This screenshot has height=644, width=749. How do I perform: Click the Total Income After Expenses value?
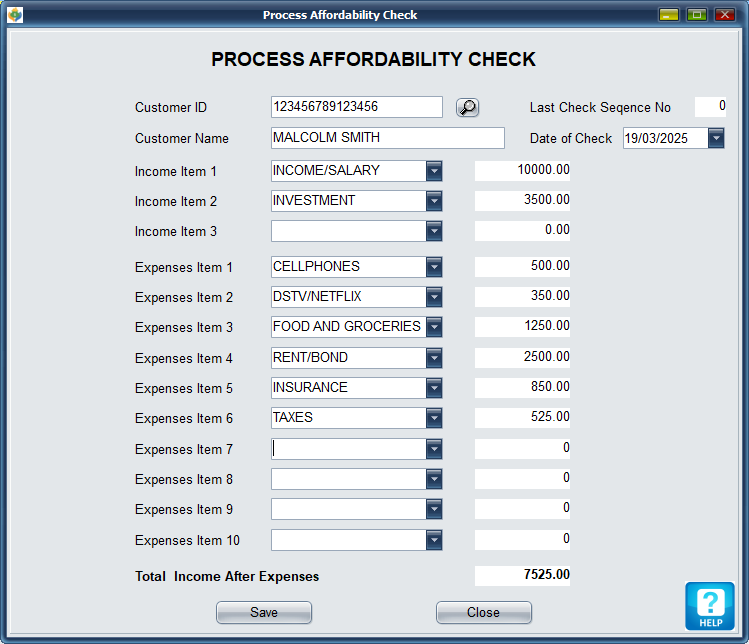coord(522,575)
